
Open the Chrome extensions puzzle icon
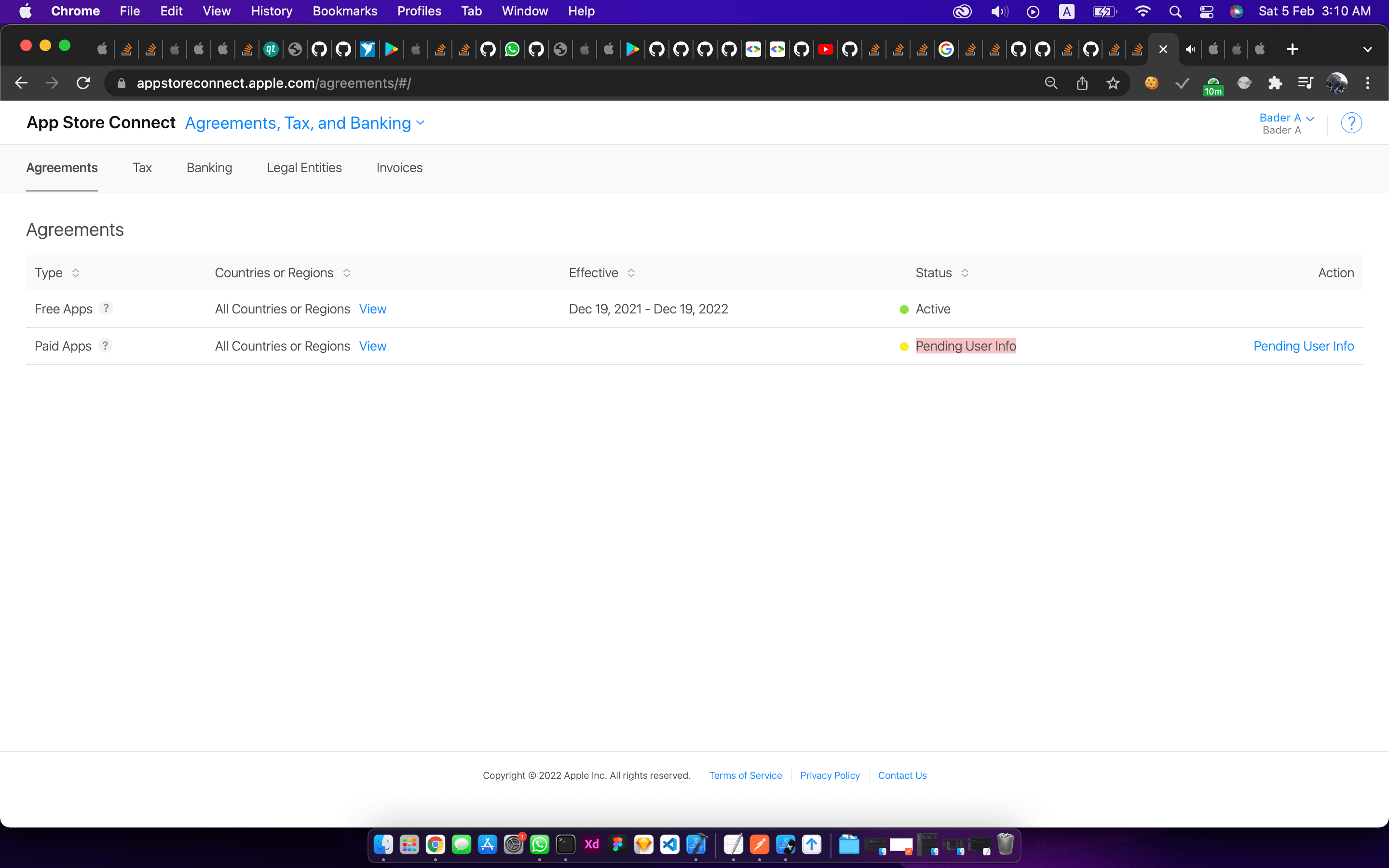coord(1275,83)
